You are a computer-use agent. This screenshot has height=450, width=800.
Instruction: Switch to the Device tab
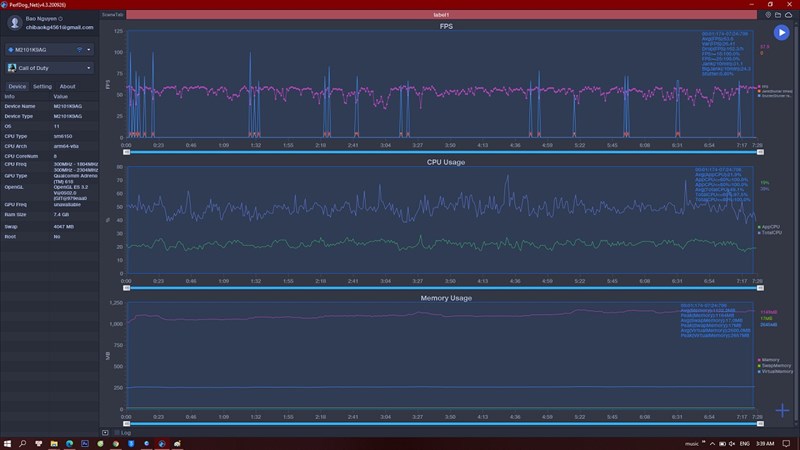[17, 86]
